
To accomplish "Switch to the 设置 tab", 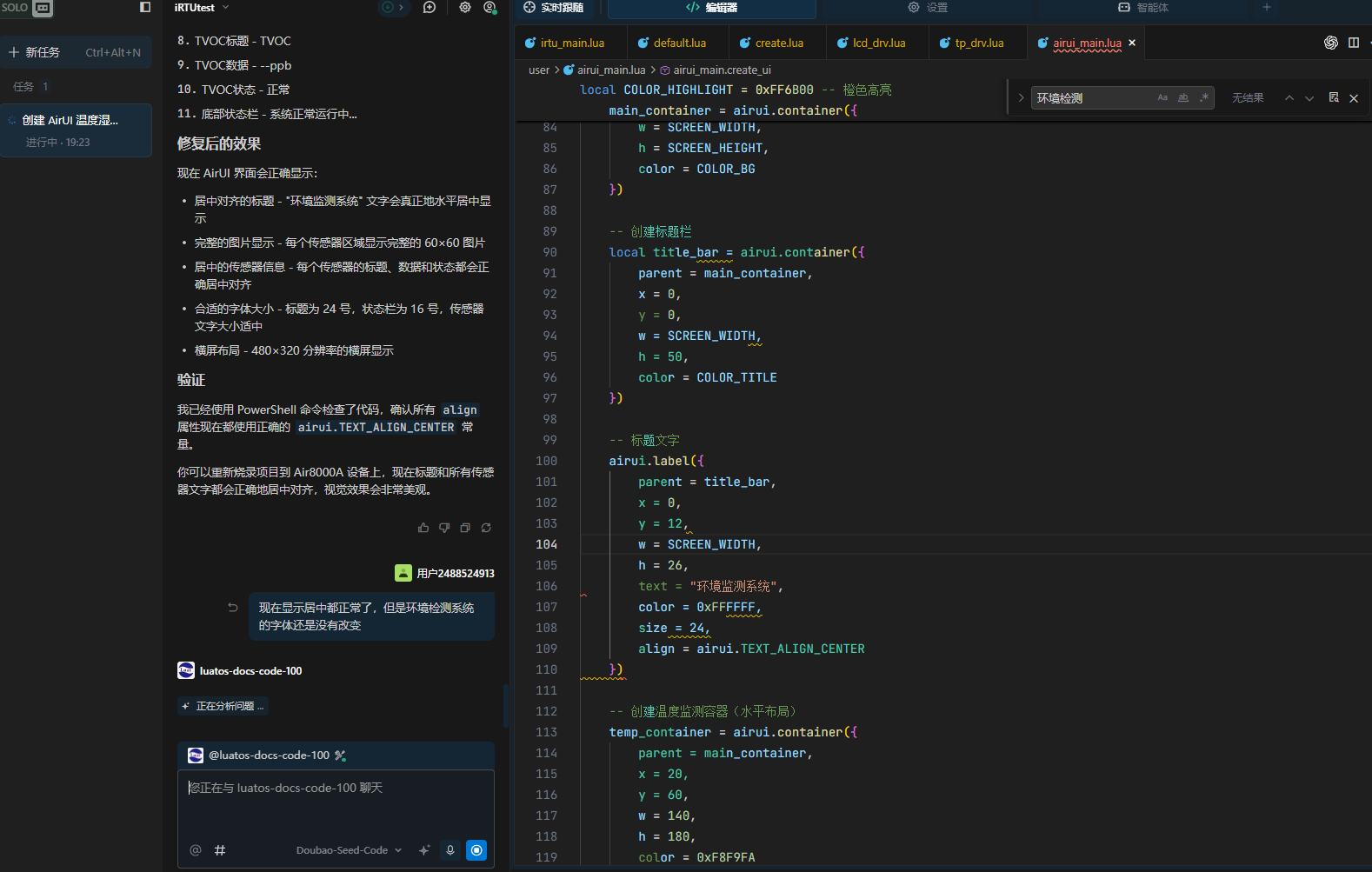I will point(928,8).
